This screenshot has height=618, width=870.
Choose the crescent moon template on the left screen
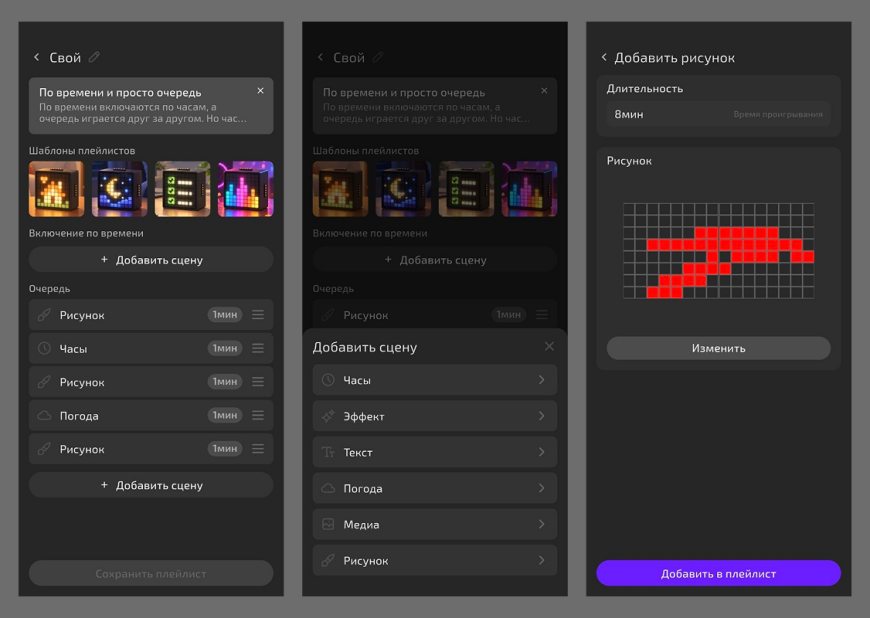(119, 189)
